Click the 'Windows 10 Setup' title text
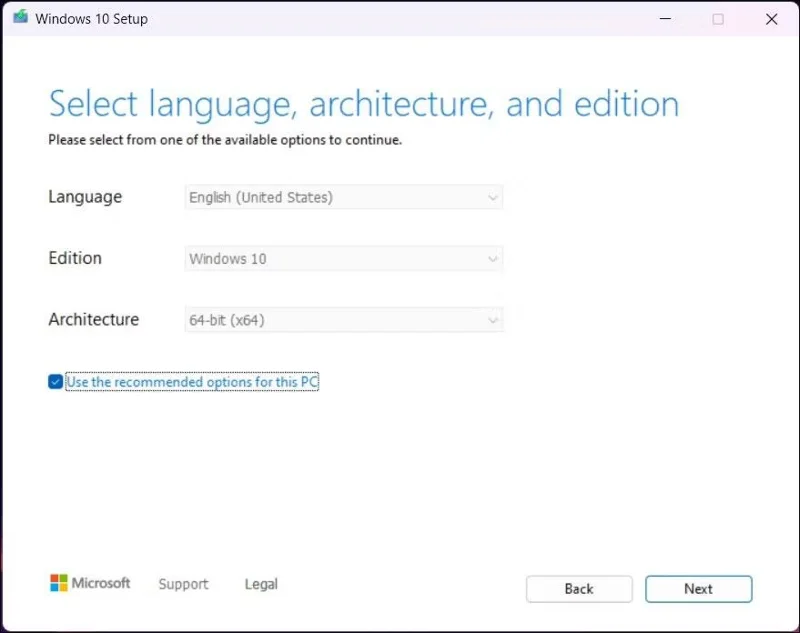This screenshot has height=633, width=800. pyautogui.click(x=91, y=19)
